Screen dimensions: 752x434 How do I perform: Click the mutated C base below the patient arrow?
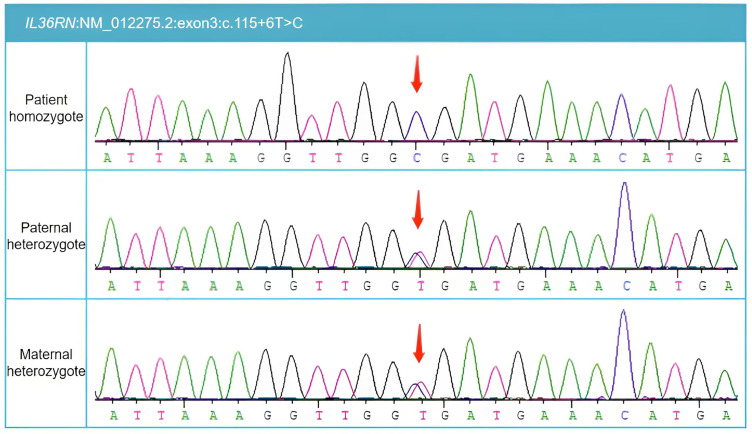click(x=417, y=156)
